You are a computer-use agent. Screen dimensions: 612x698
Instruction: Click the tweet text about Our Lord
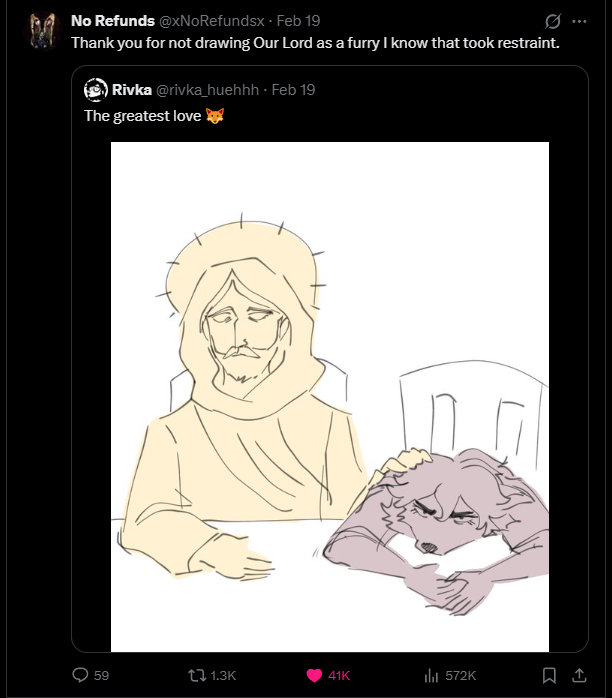click(320, 44)
